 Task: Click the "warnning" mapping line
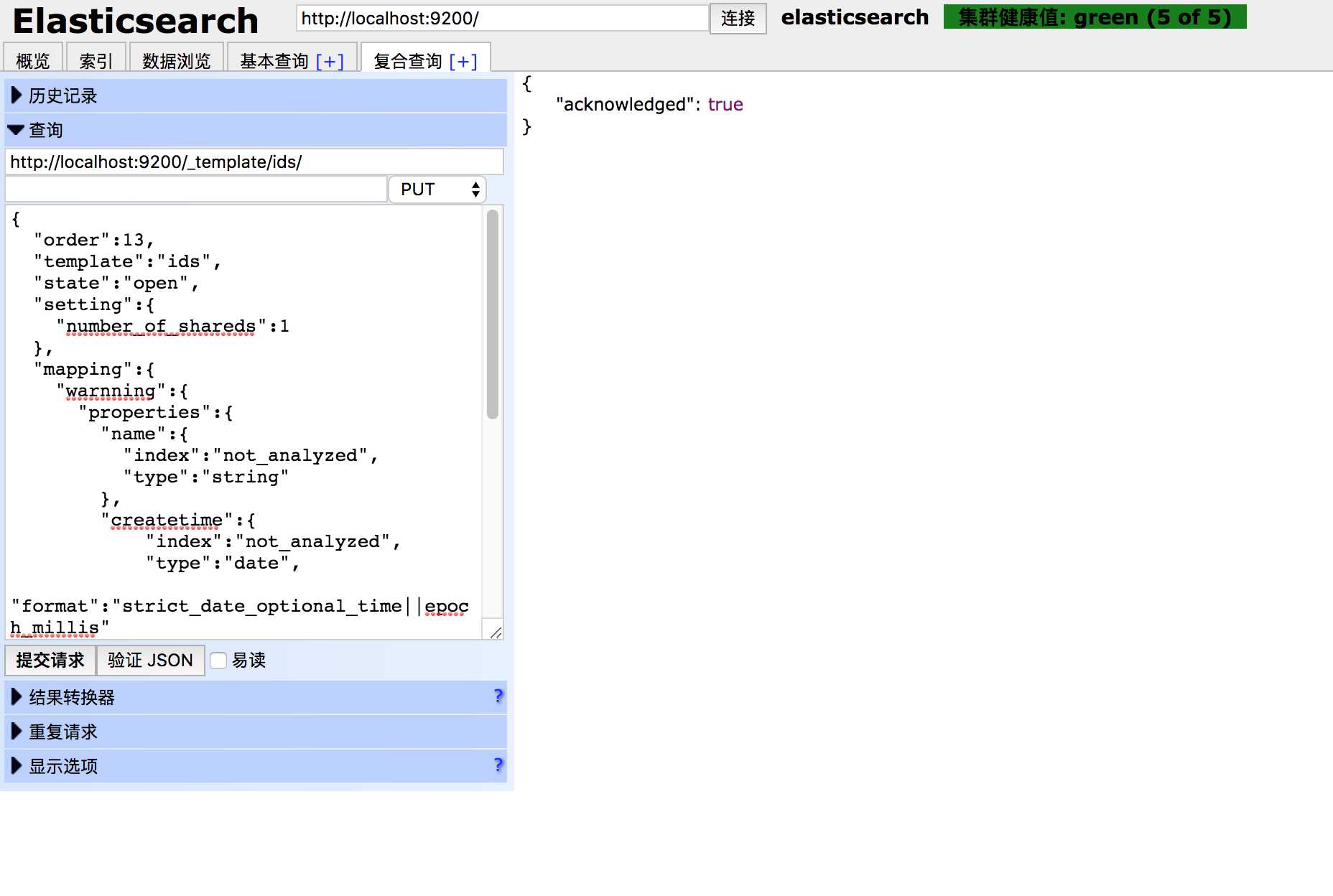(122, 391)
